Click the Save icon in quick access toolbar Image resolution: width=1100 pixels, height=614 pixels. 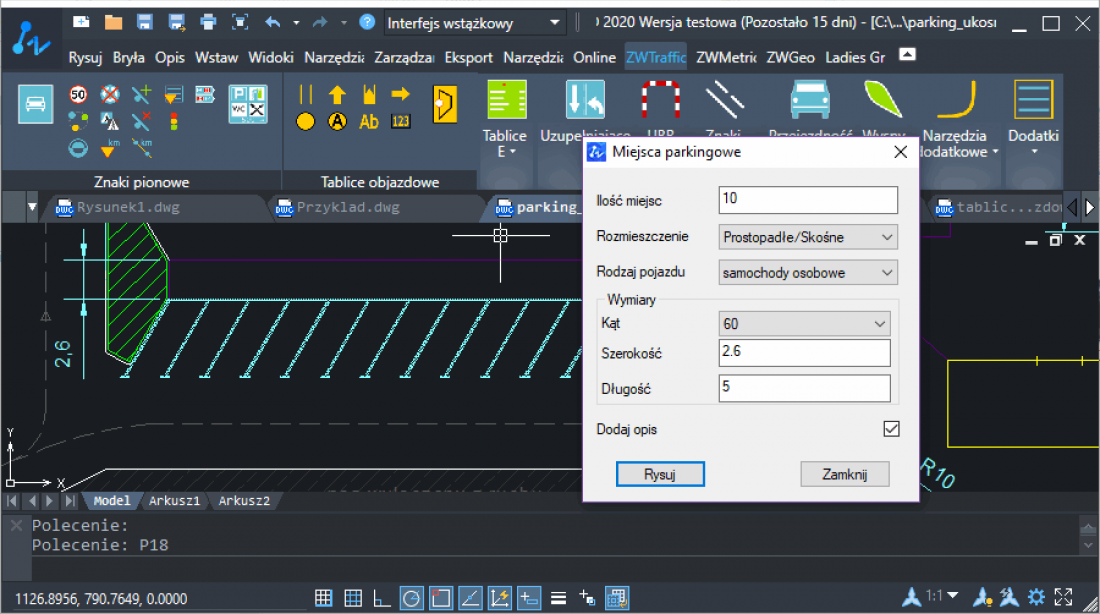[145, 22]
